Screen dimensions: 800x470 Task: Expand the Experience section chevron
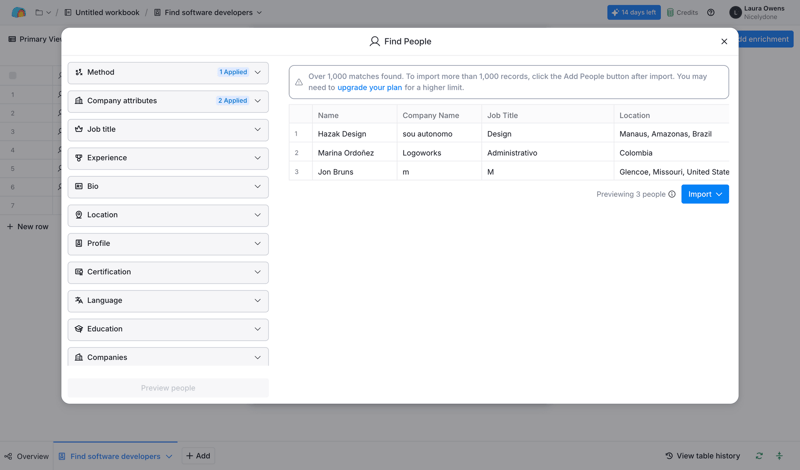click(x=258, y=158)
